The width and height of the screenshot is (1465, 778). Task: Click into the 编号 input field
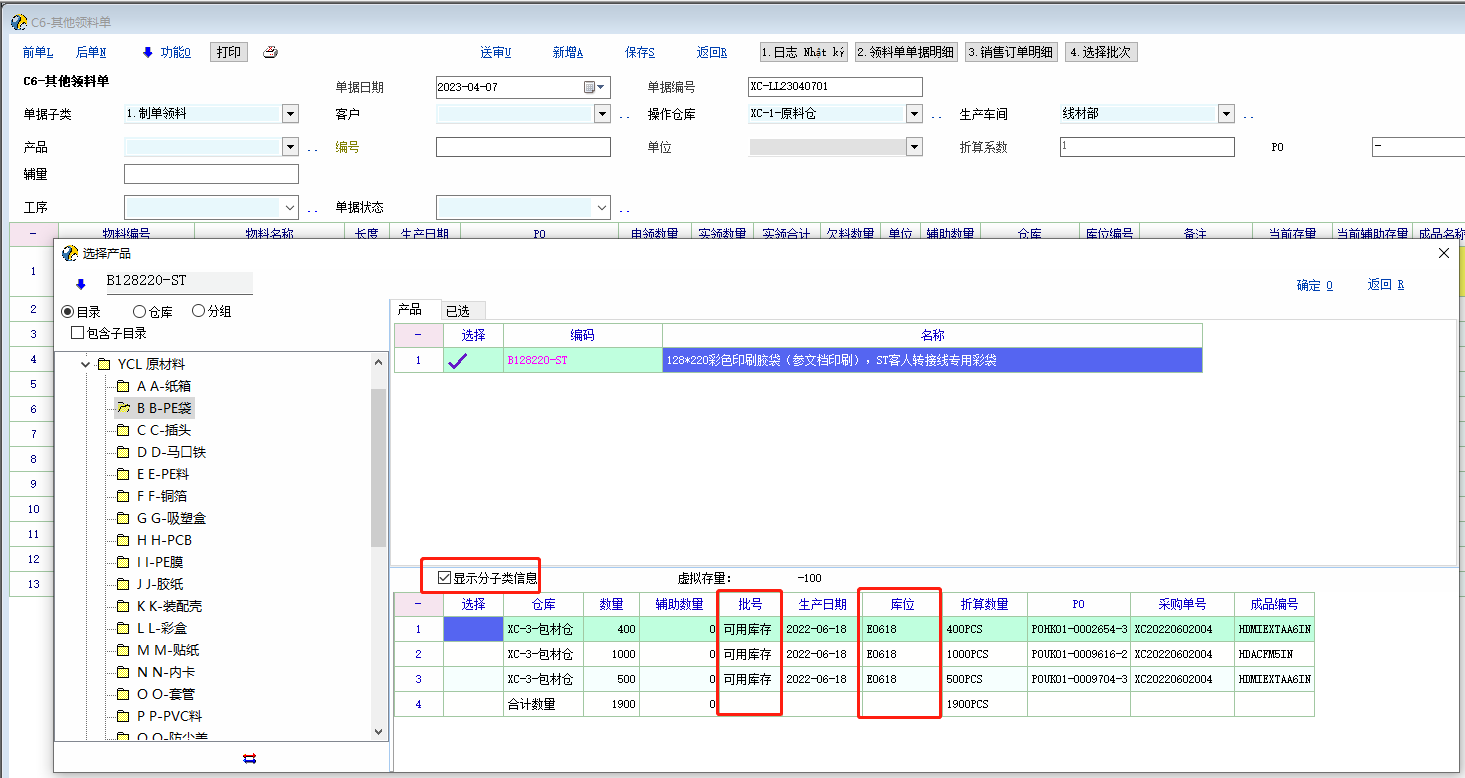click(523, 147)
